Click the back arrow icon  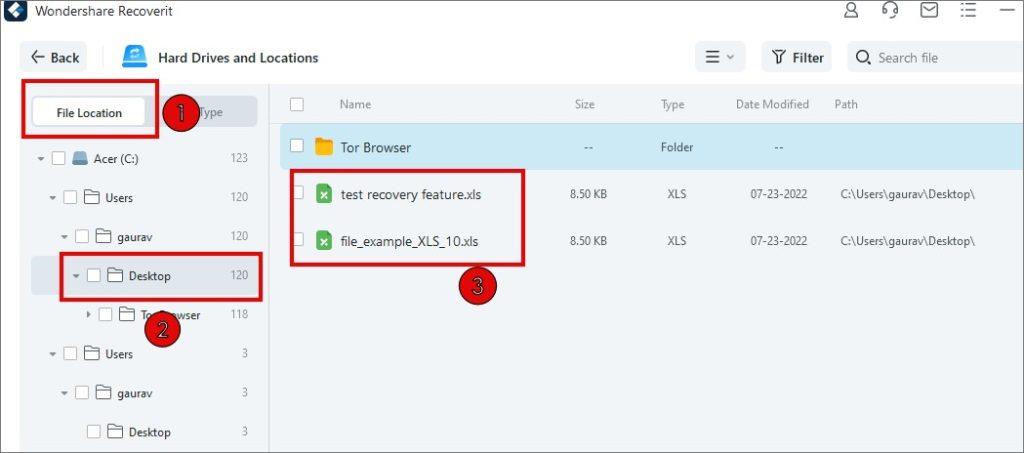[x=38, y=57]
